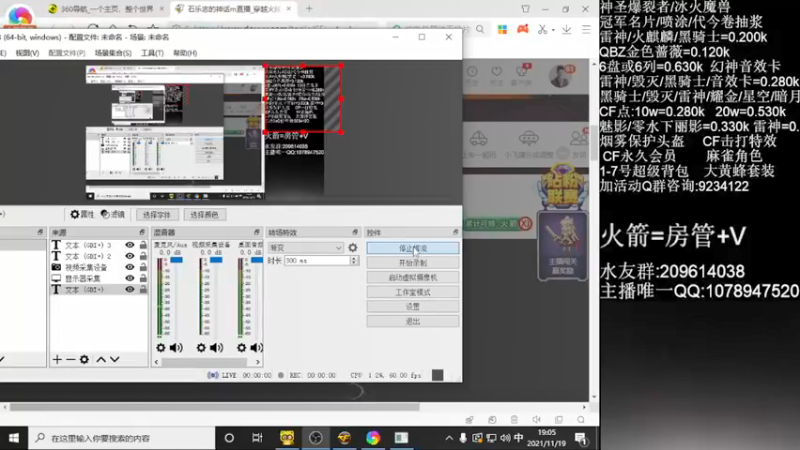Screen dimensions: 800x450
Task: Hide the 视频采集设备 source
Action: click(x=130, y=267)
